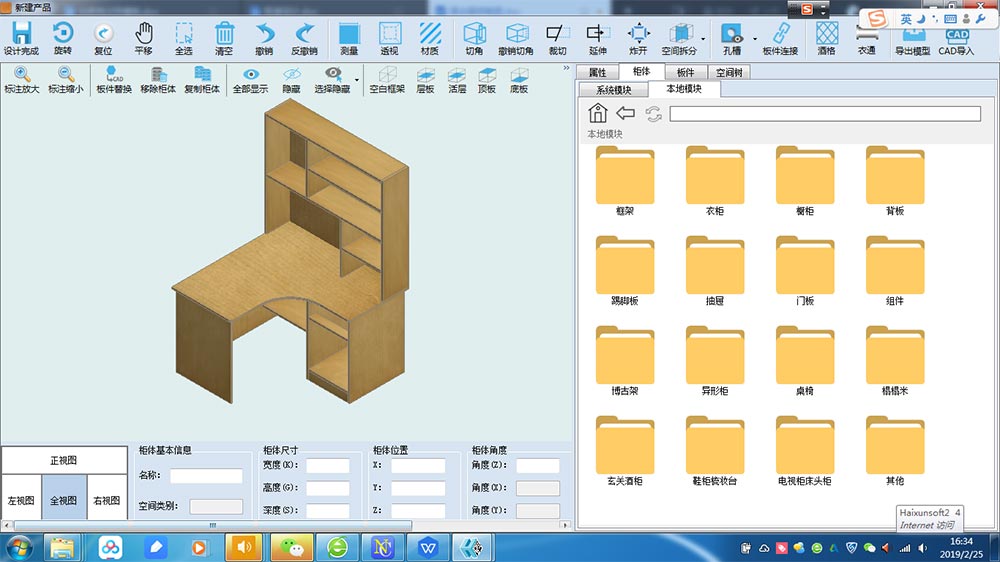Open the 空间拆分 dropdown arrow
This screenshot has height=562, width=1000.
(x=703, y=39)
